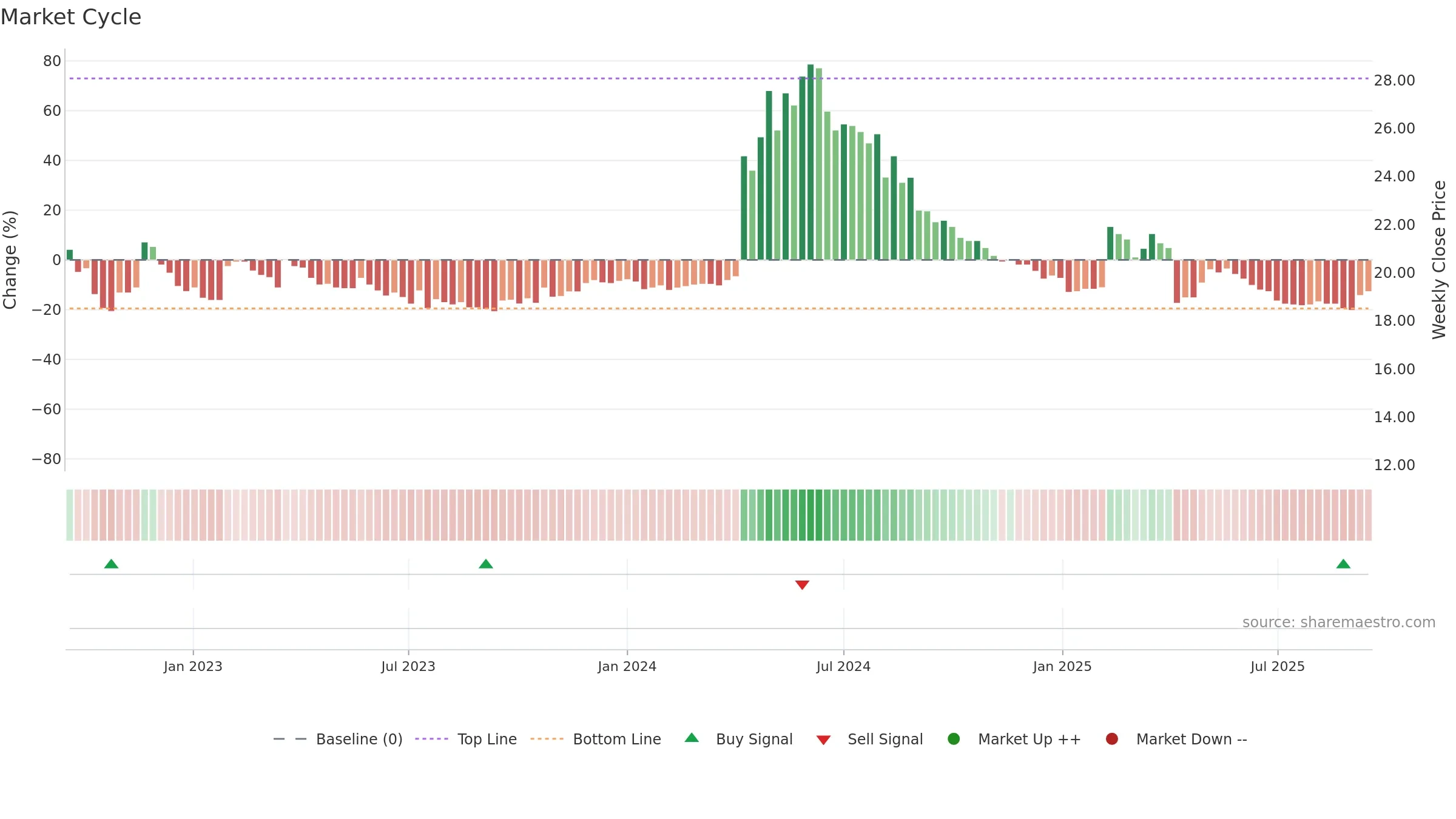Click the Market Up ++ legend label
Image resolution: width=1456 pixels, height=819 pixels.
[x=1030, y=740]
